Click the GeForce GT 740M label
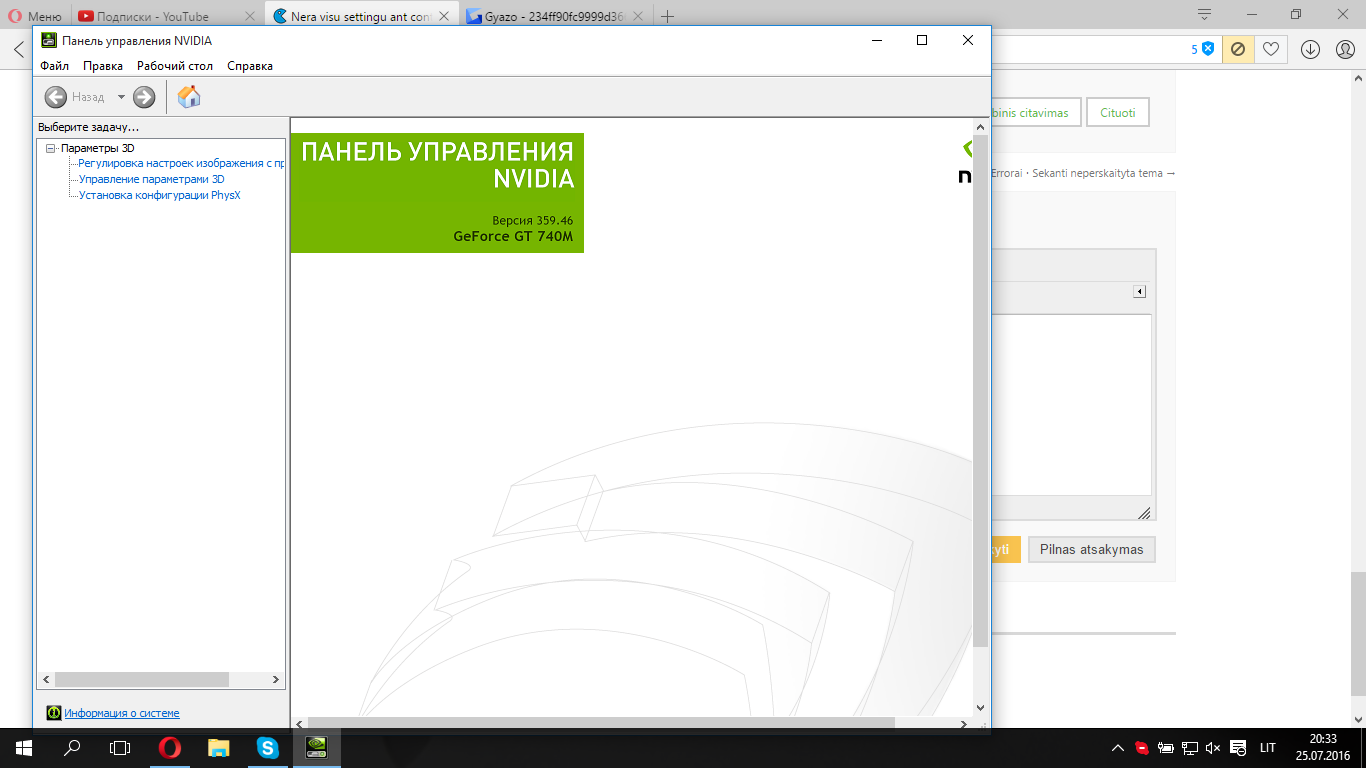Viewport: 1366px width, 768px height. pyautogui.click(x=513, y=237)
